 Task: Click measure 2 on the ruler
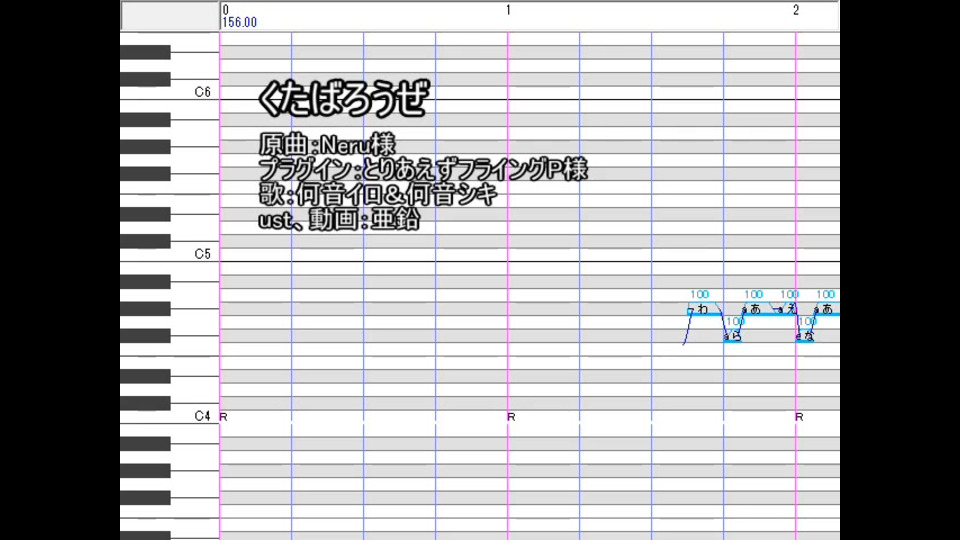coord(796,10)
